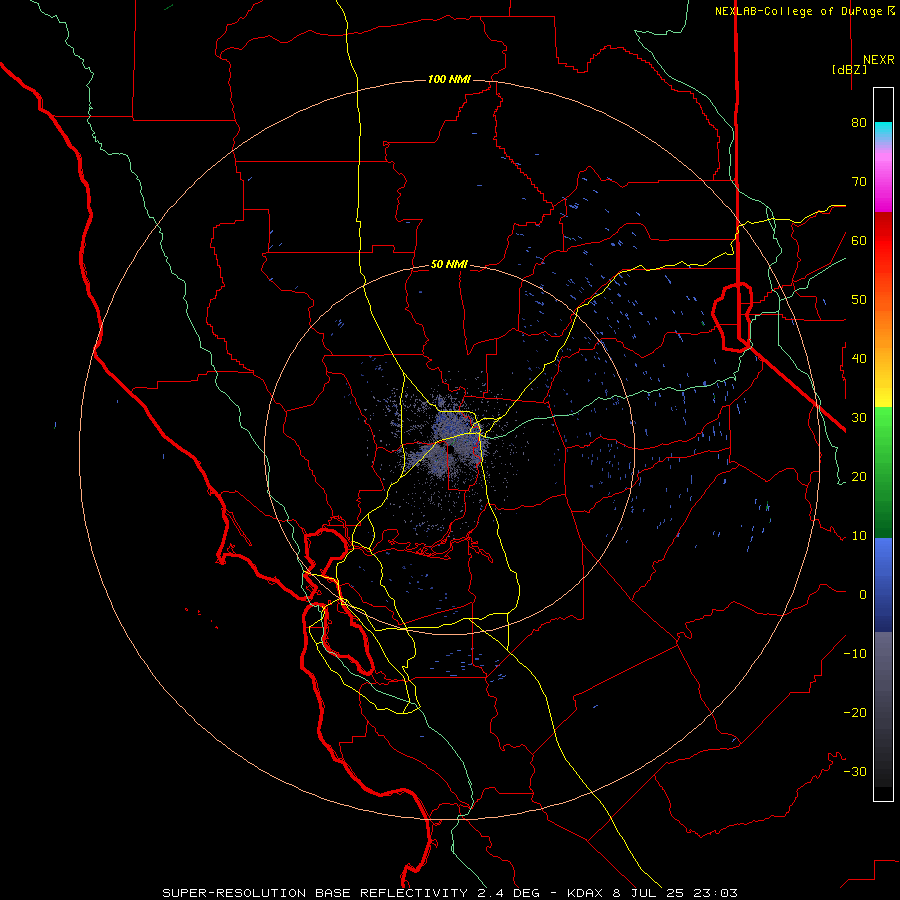Click the -10 value on dBZ scale
Image resolution: width=900 pixels, height=900 pixels.
coord(855,654)
